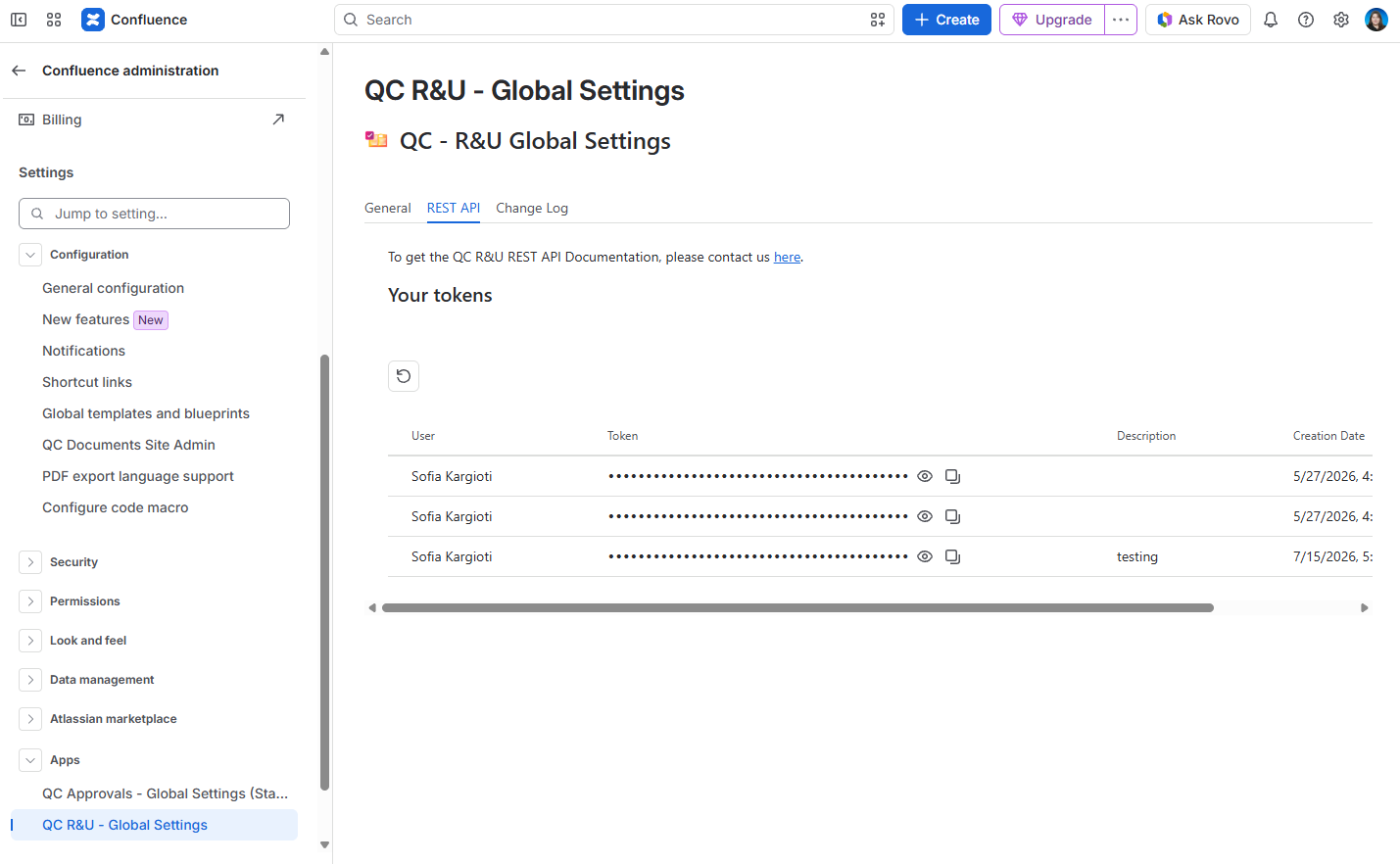Open the settings gear menu
Viewport: 1400px width, 864px height.
pos(1341,20)
